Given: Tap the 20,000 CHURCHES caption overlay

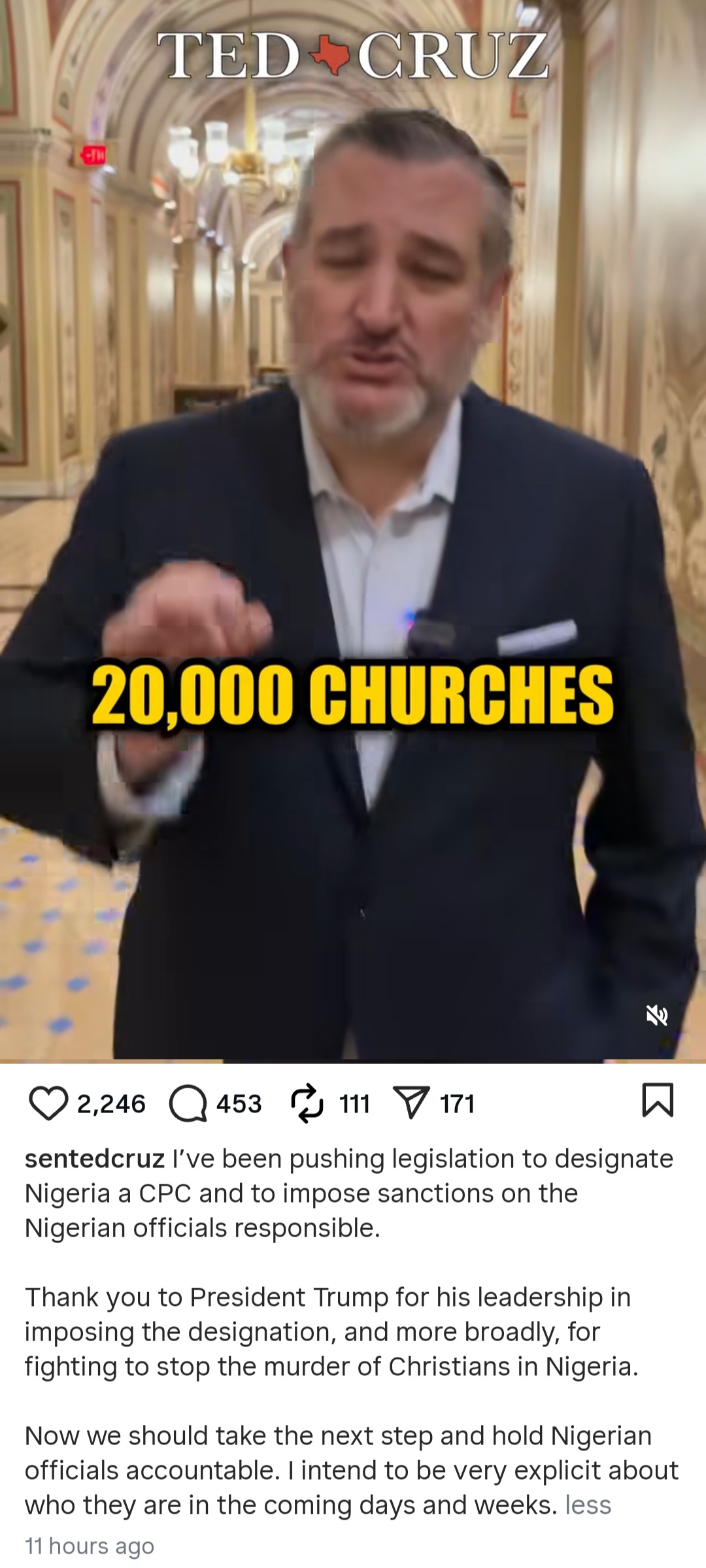Looking at the screenshot, I should click(x=353, y=694).
